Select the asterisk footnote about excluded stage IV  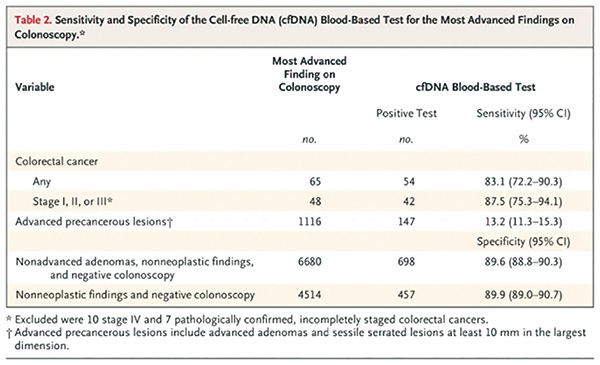tap(248, 319)
